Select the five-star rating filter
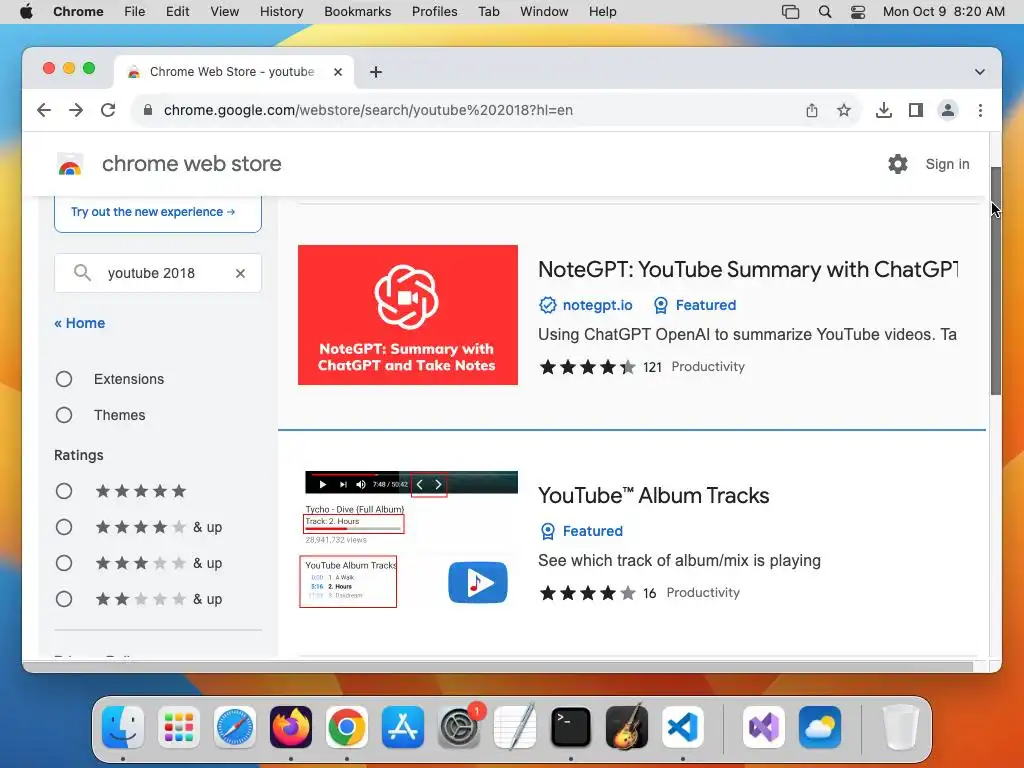The image size is (1024, 768). coord(64,491)
